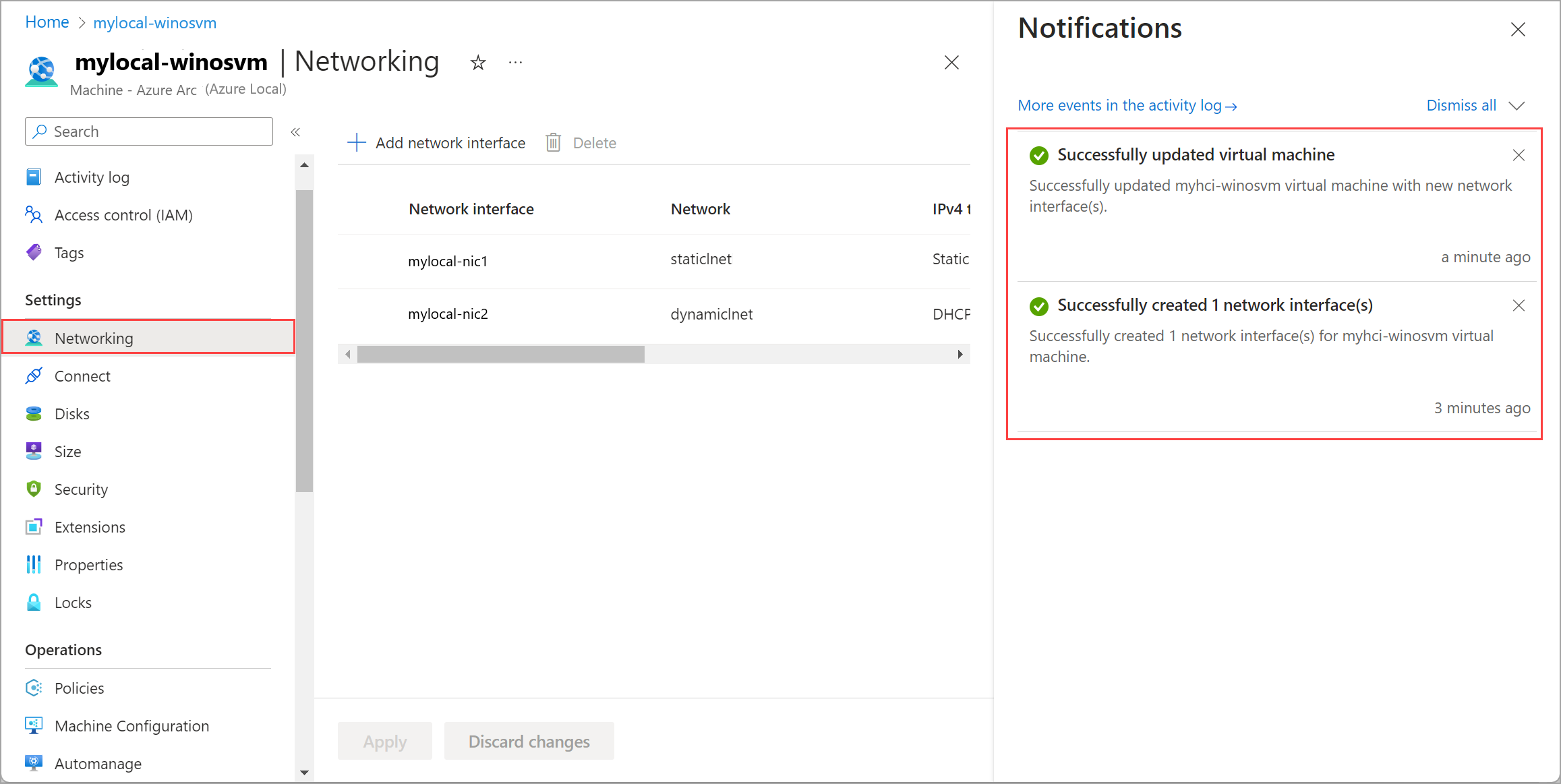Image resolution: width=1561 pixels, height=784 pixels.
Task: Click the Locks icon under Settings
Action: (x=34, y=602)
